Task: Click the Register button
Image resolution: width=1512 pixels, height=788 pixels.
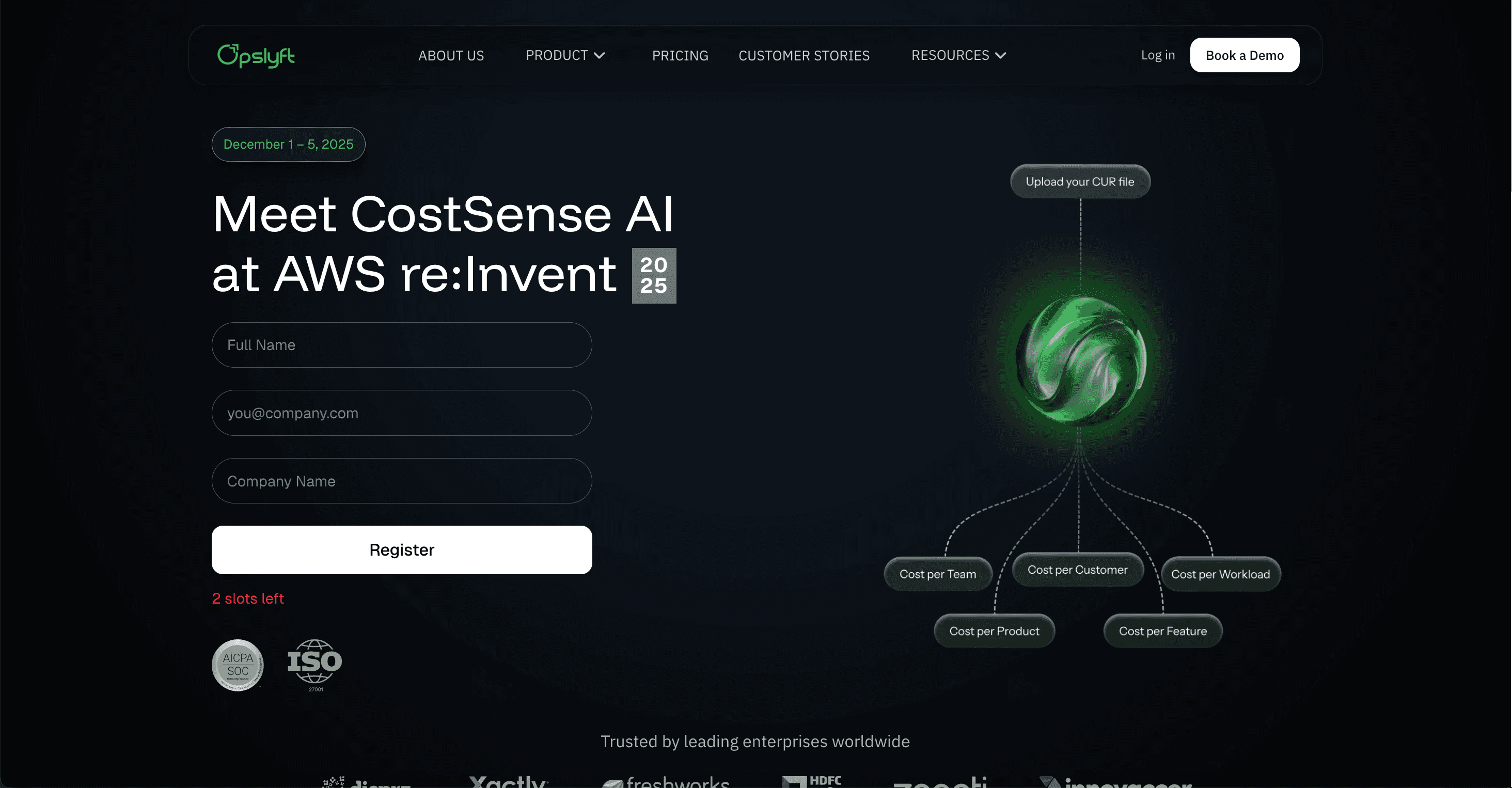Action: coord(401,550)
